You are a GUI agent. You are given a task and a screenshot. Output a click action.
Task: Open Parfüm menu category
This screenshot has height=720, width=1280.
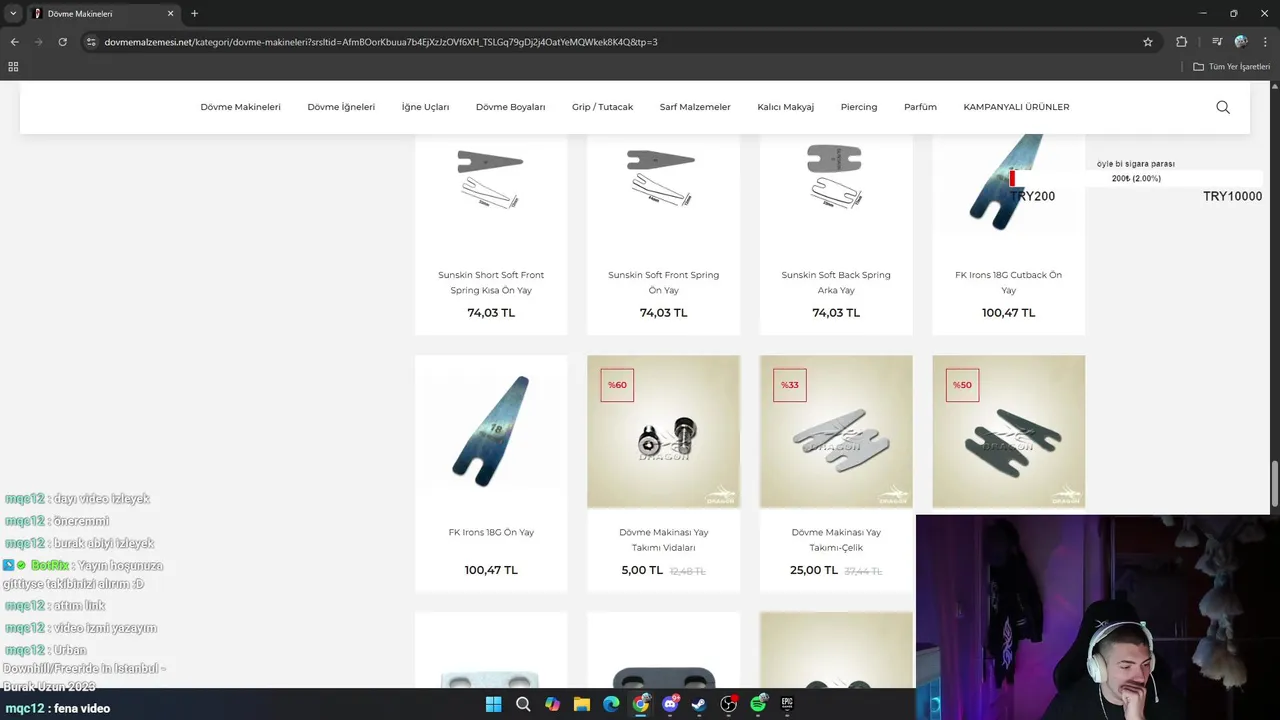click(x=920, y=107)
